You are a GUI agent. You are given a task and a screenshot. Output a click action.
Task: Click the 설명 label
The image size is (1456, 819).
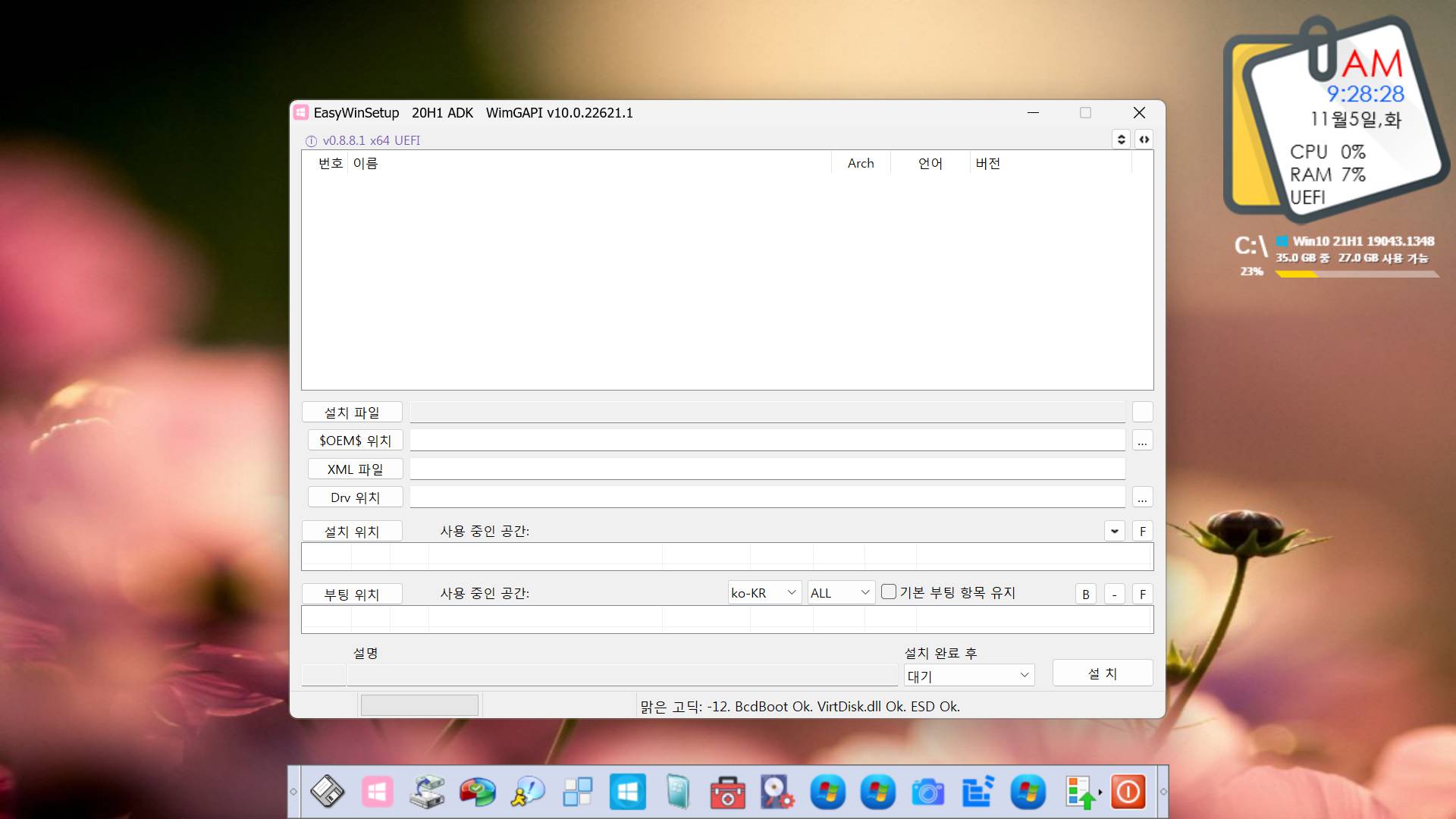coord(366,653)
